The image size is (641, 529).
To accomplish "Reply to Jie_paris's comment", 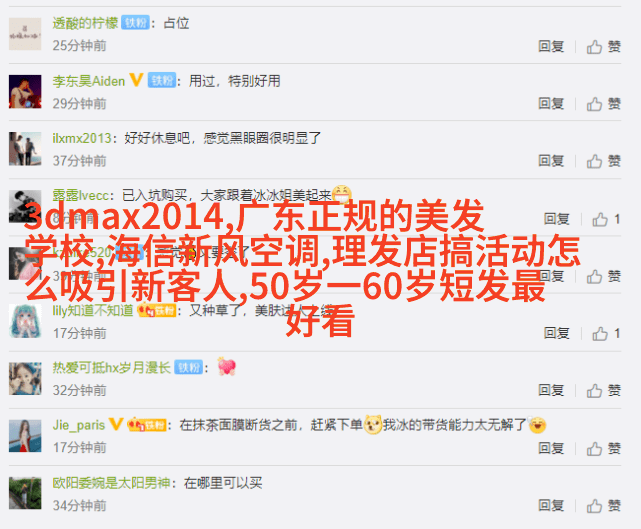I will coord(551,448).
